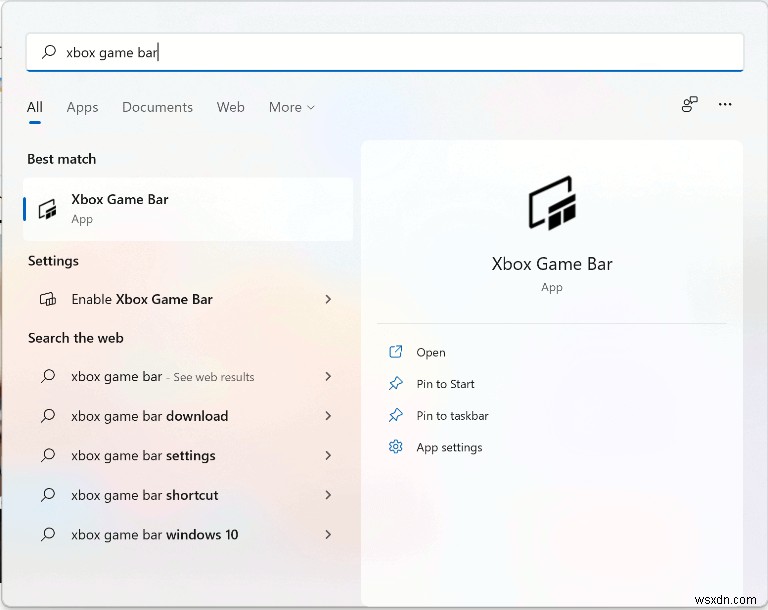Open the Xbox Game Bar best match result
The image size is (768, 610).
(188, 209)
